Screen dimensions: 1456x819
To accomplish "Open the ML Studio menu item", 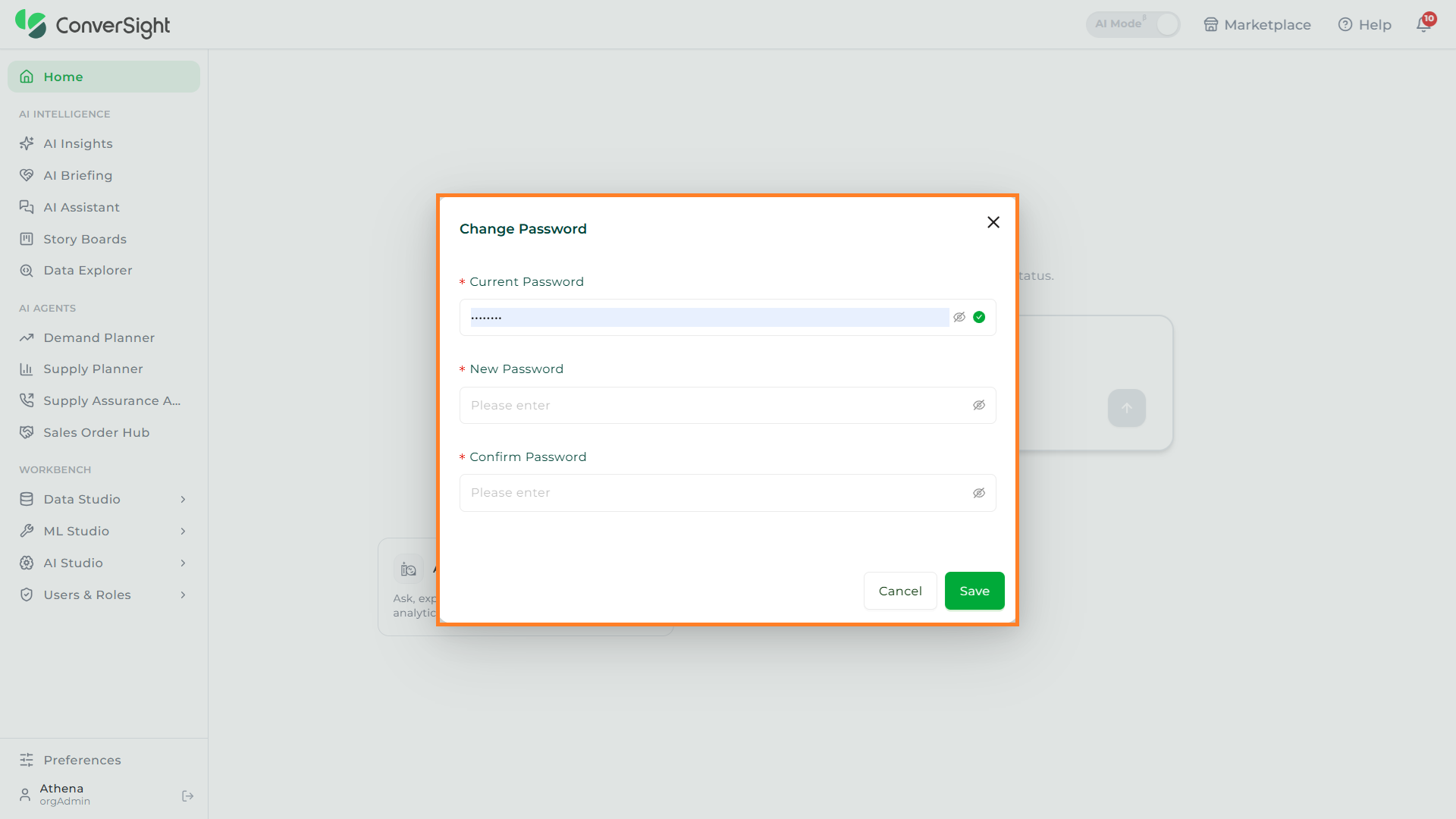I will 104,531.
